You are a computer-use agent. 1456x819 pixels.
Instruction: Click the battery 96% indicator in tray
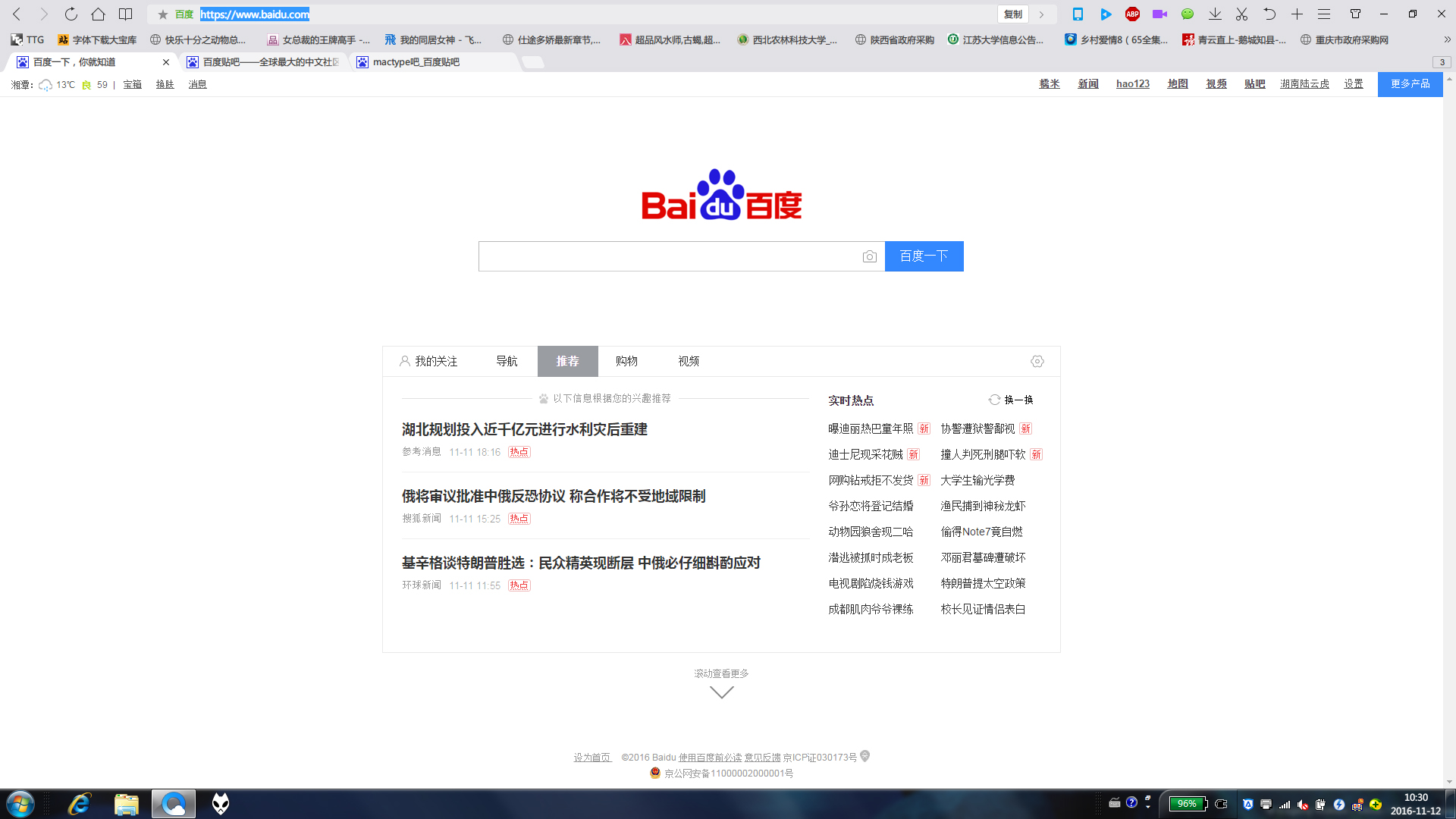[1188, 804]
